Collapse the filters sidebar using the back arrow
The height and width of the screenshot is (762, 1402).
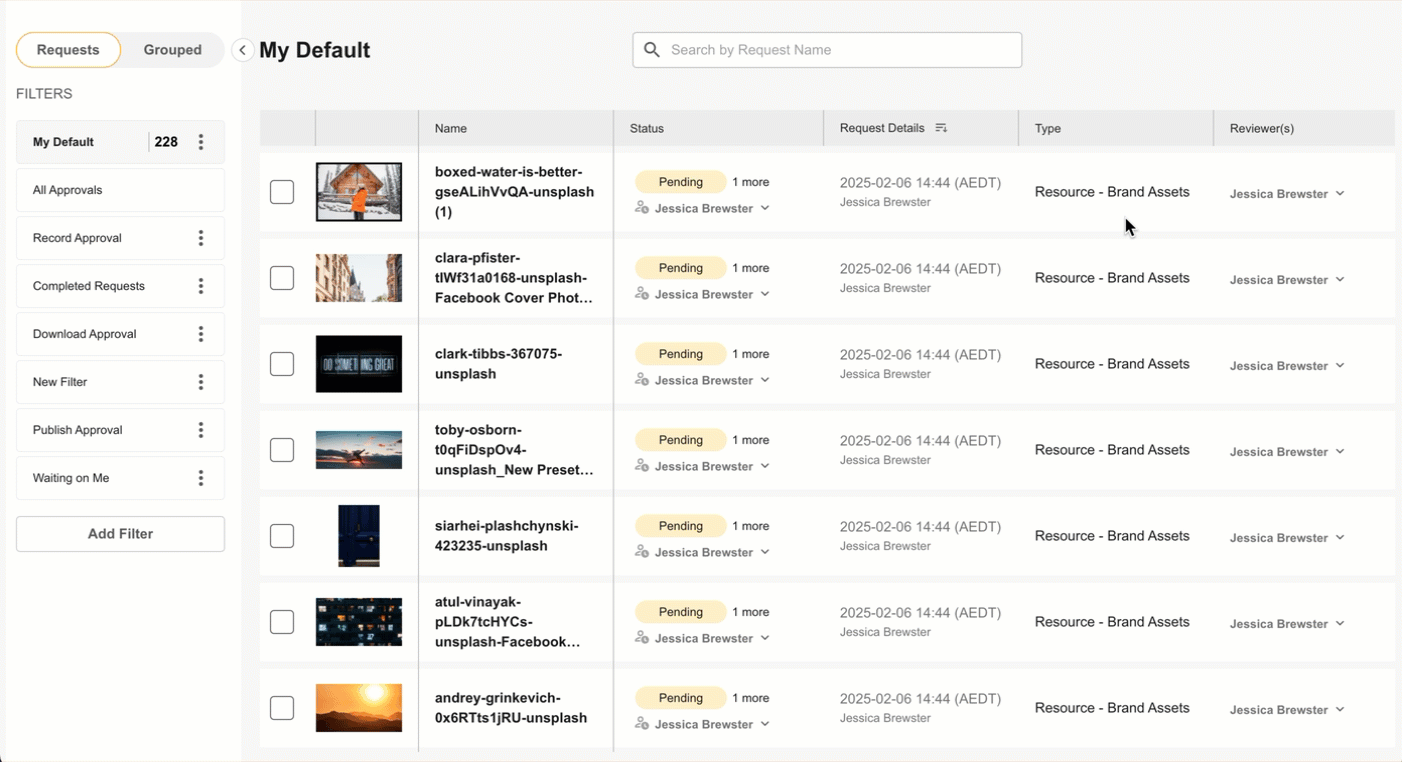(x=242, y=50)
